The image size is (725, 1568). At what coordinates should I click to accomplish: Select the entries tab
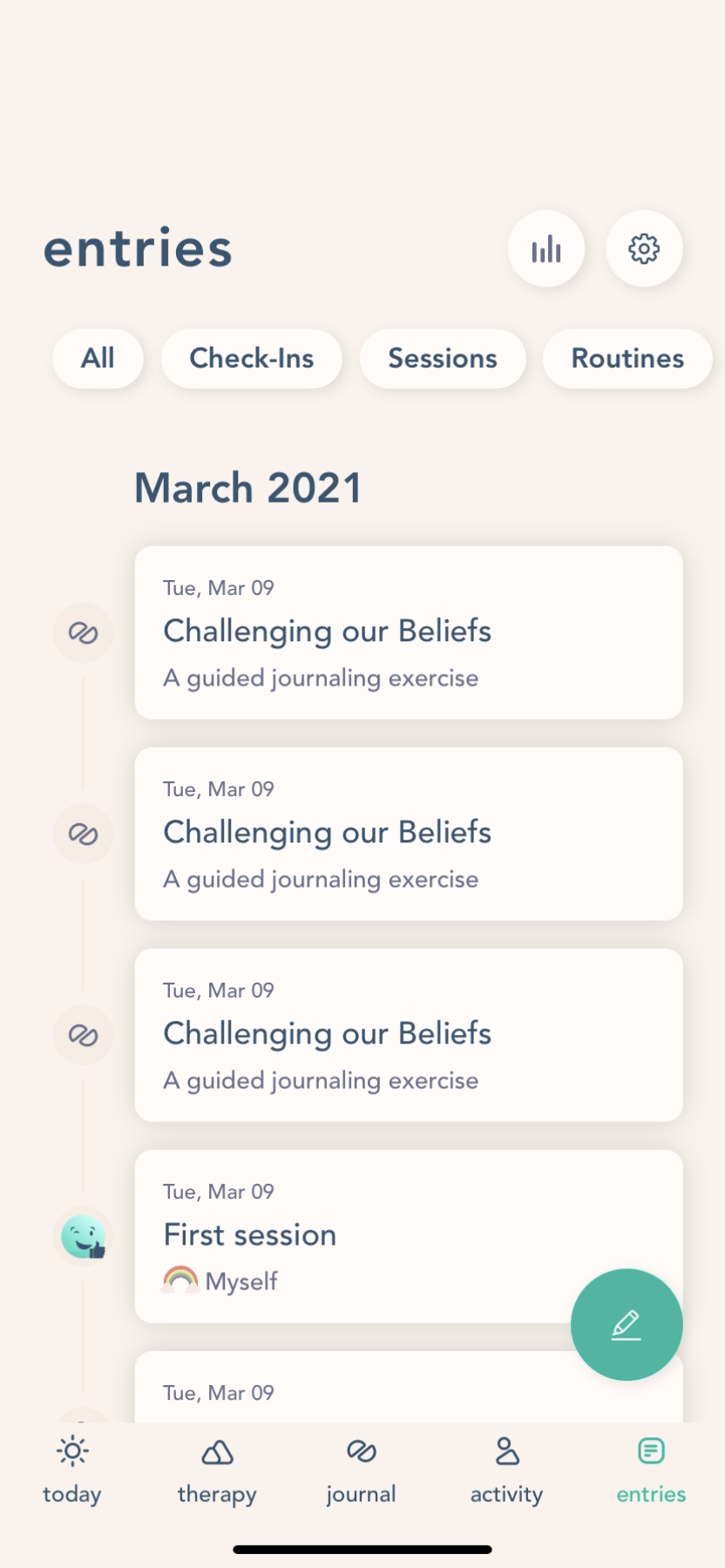(651, 1470)
